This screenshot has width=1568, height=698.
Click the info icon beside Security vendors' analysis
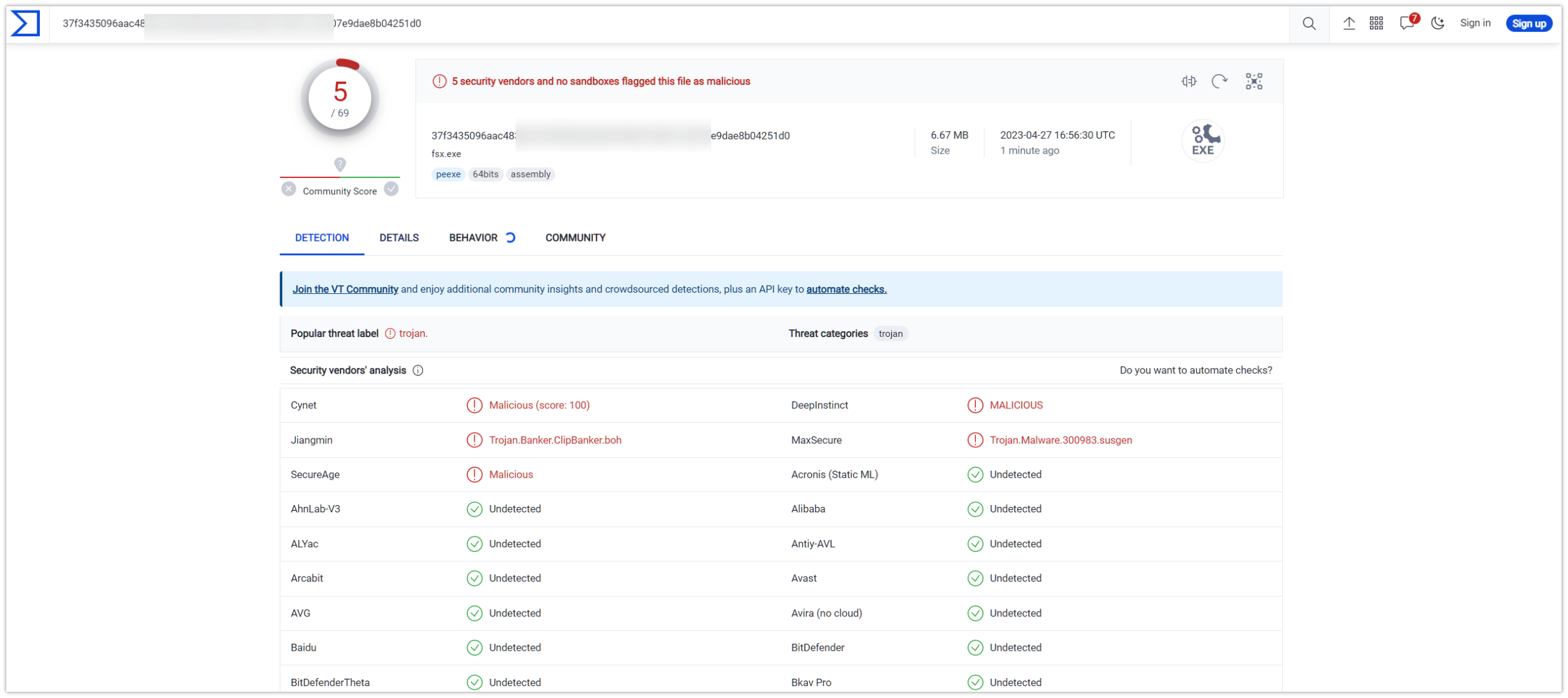point(418,371)
